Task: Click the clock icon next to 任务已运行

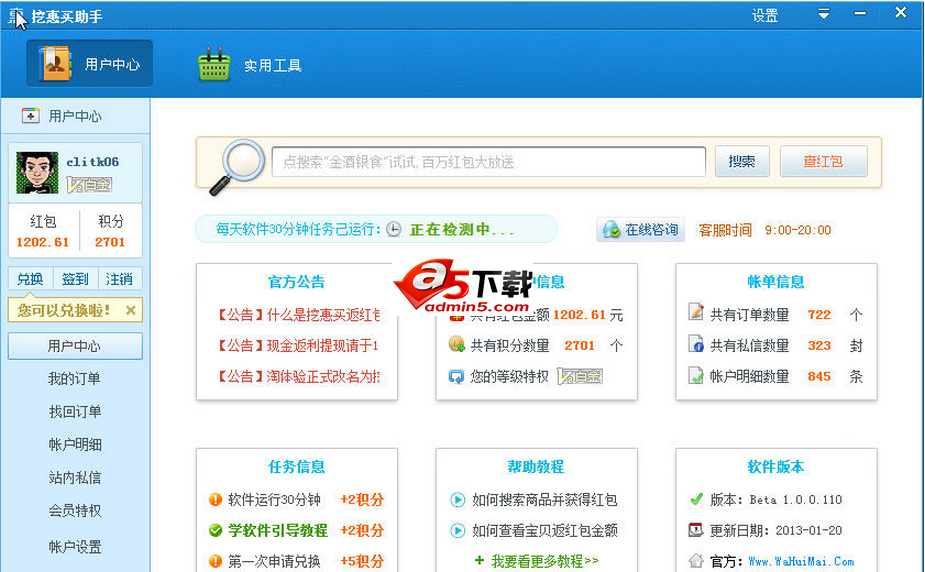Action: 393,229
